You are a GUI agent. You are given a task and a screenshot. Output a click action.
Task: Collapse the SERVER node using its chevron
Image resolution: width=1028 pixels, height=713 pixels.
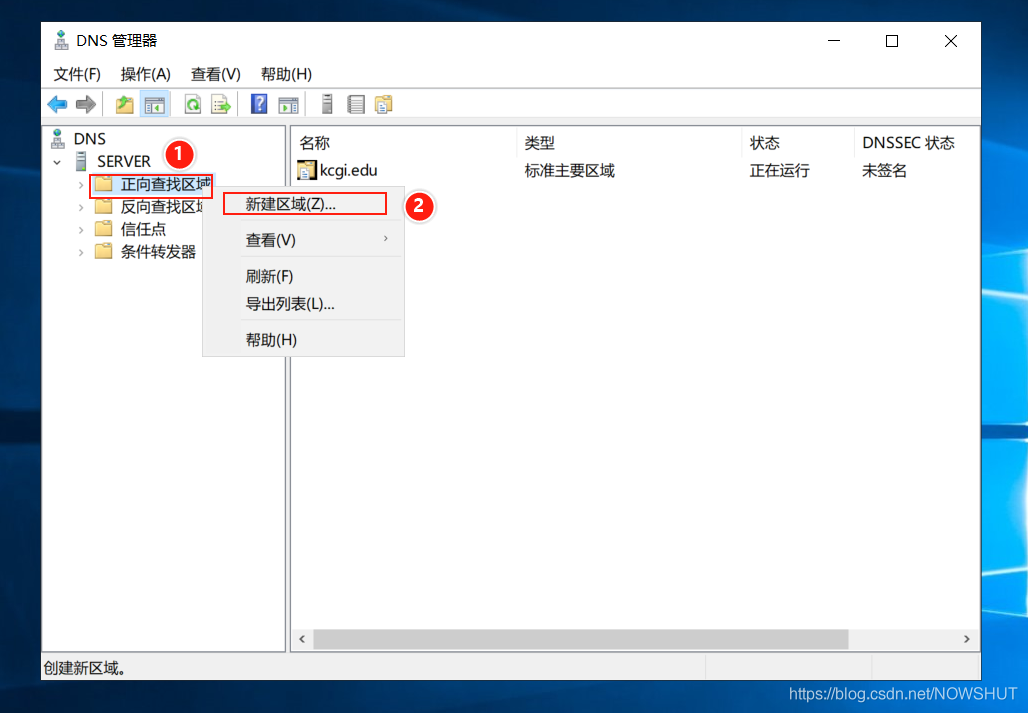click(57, 161)
